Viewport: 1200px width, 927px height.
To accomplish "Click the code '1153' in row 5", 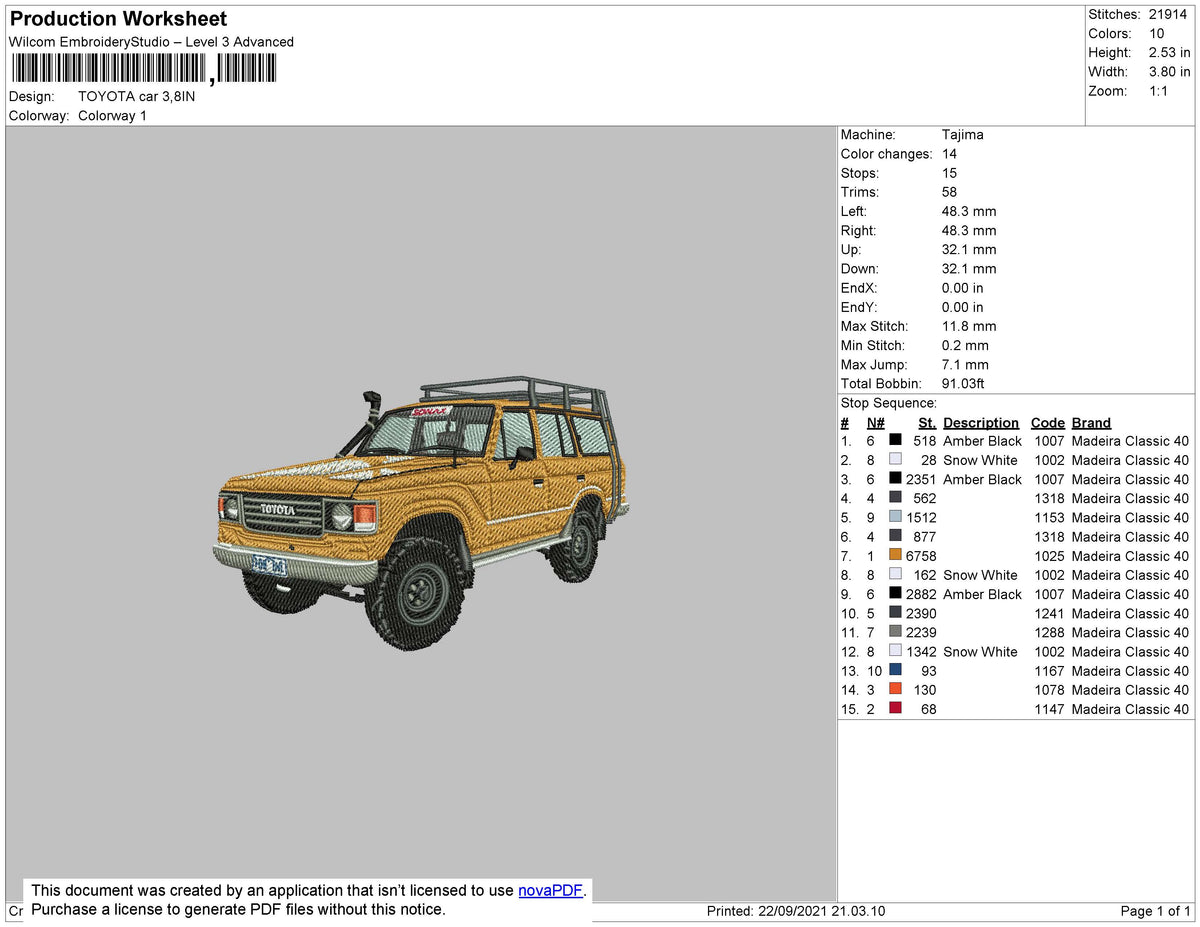I will [1049, 518].
